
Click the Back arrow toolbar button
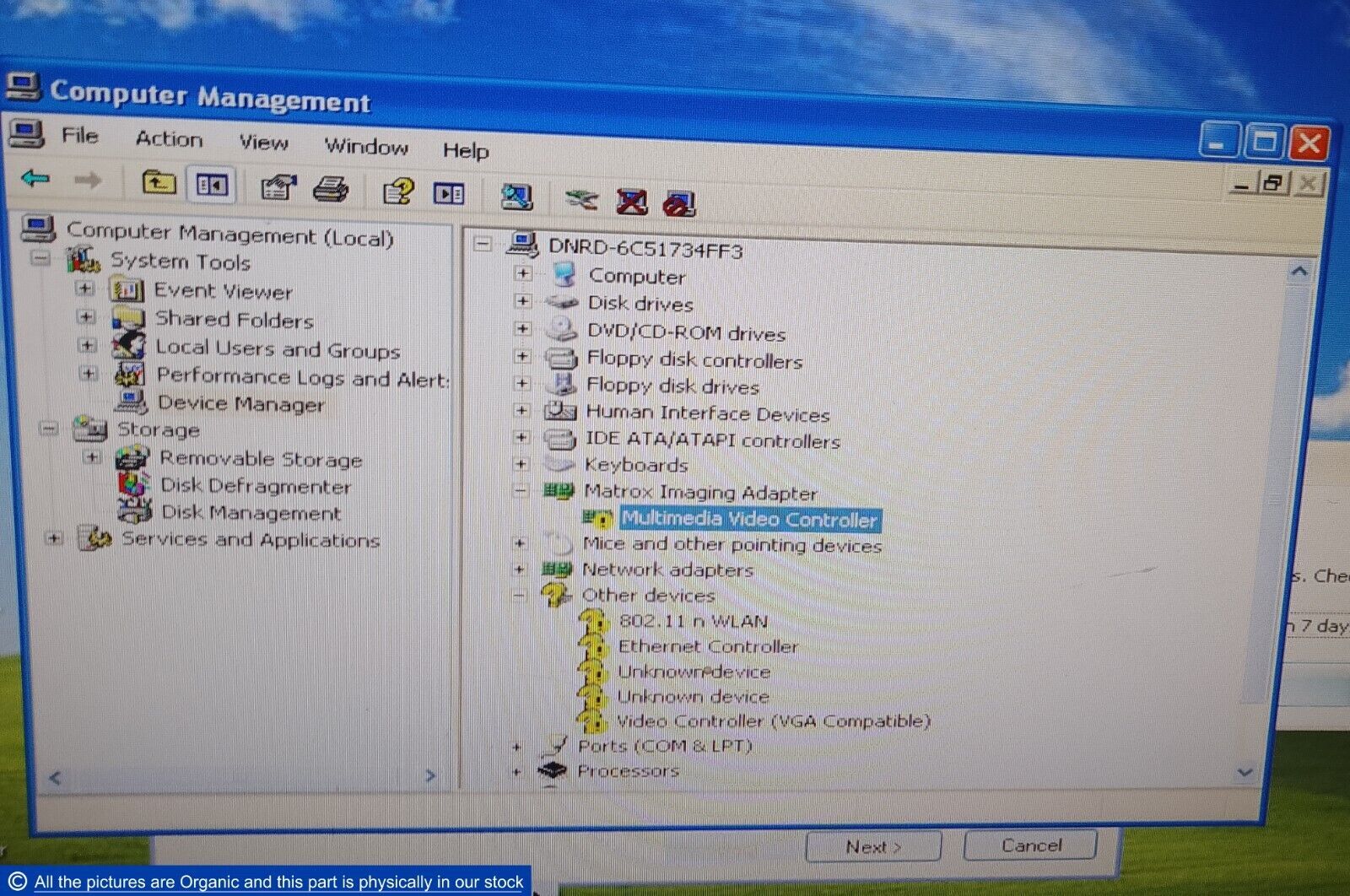click(35, 179)
